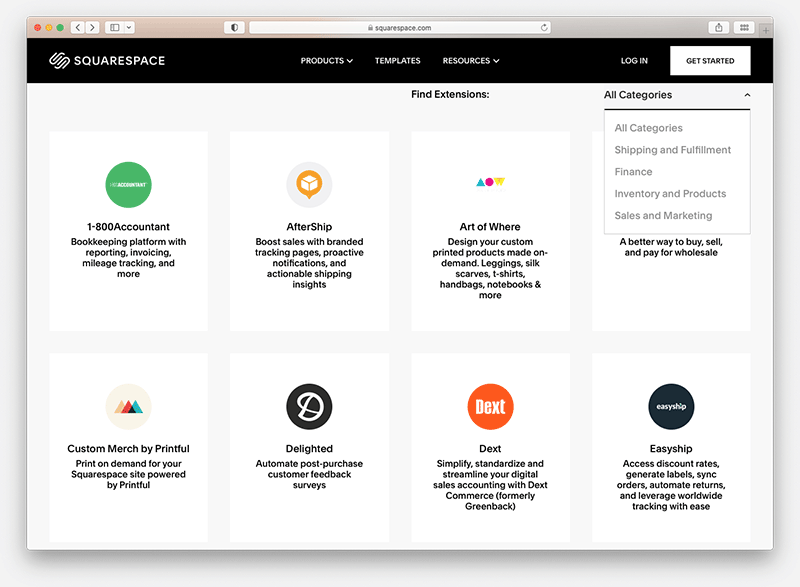Open Custom Merch by Printful title
This screenshot has width=800, height=587.
click(x=129, y=449)
